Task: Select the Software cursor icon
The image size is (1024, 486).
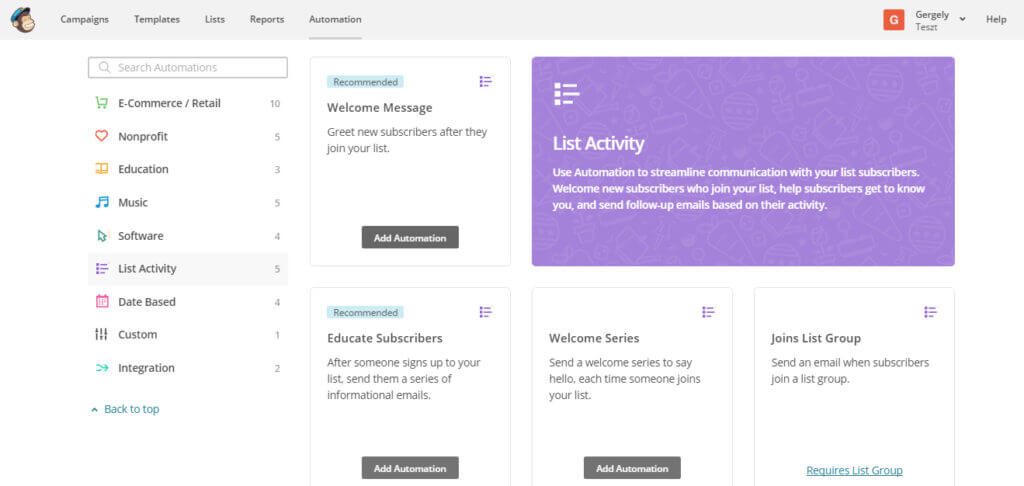Action: pyautogui.click(x=101, y=236)
